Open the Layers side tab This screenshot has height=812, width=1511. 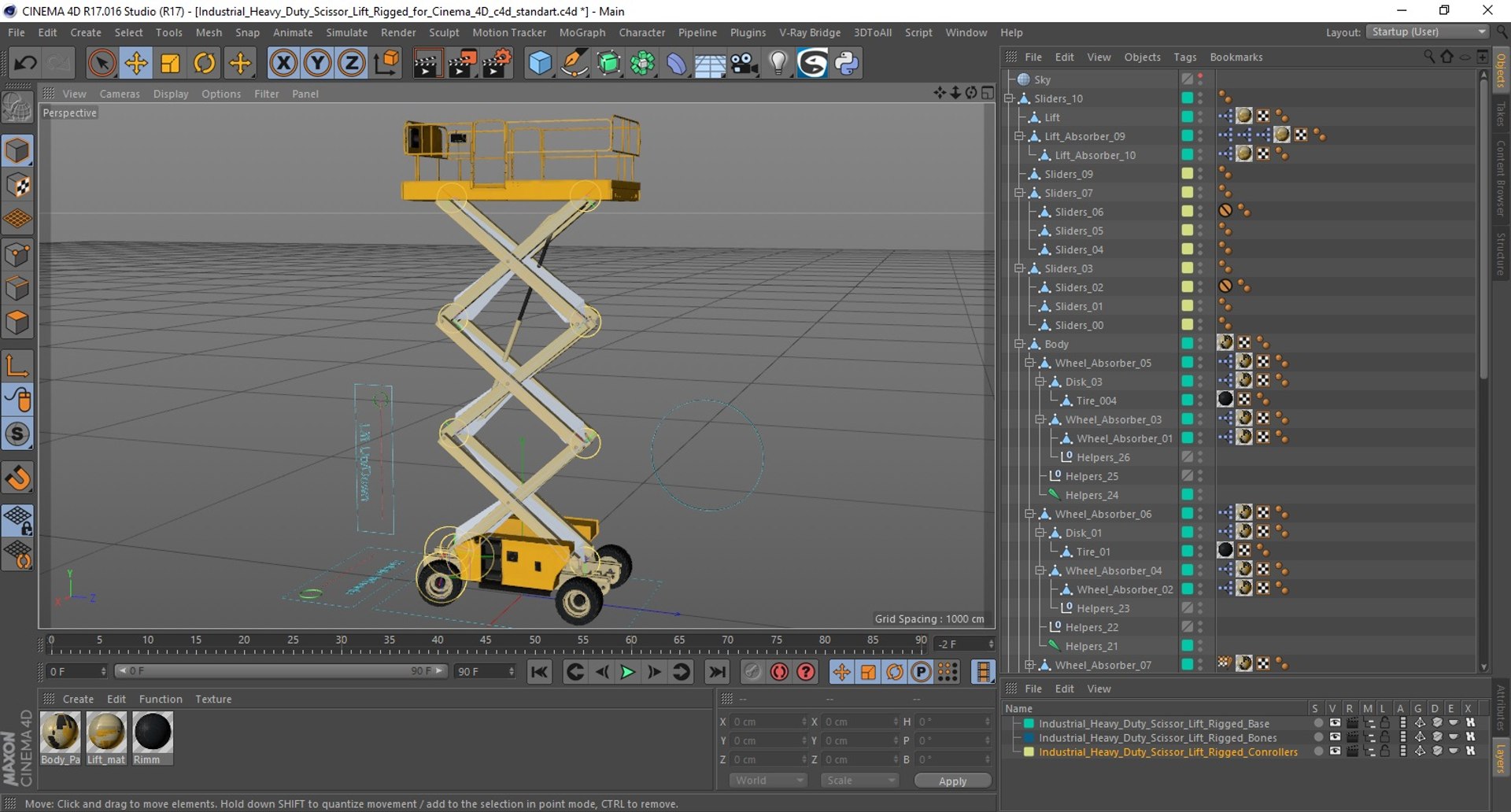tap(1502, 757)
